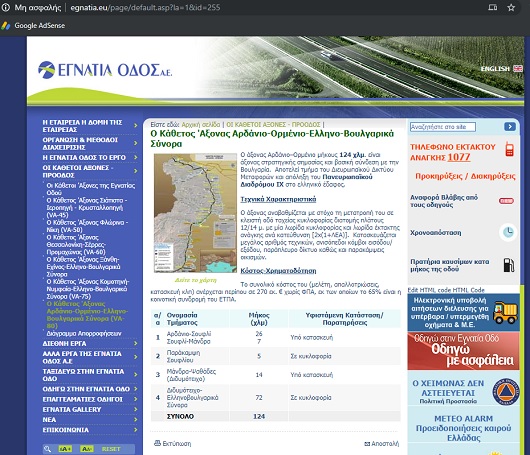Open Κομοτηνή-Νυμφαία (VA-75) submenu
Viewport: 530px width, 455px height.
pos(88,289)
